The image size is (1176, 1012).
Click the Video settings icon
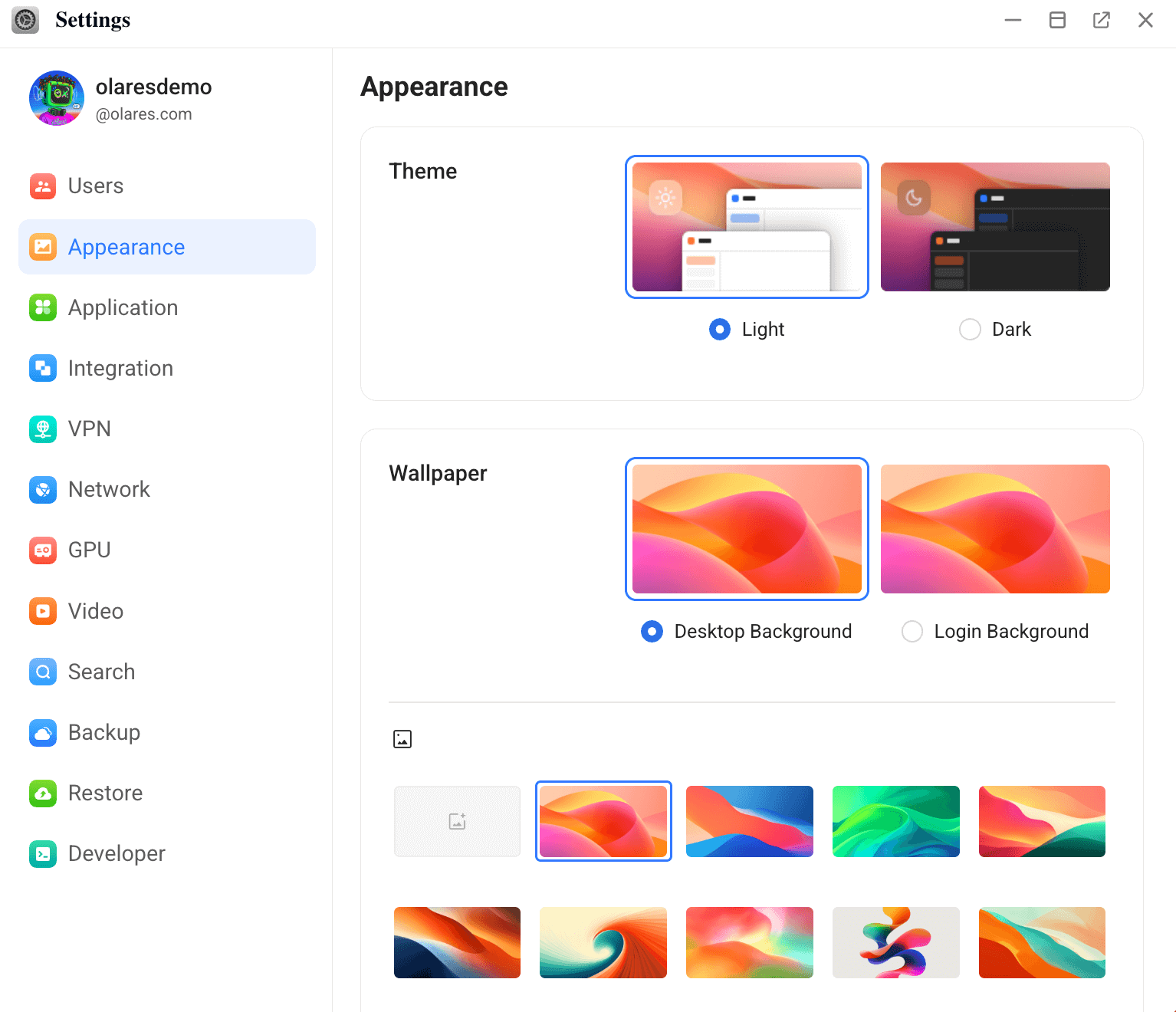coord(43,611)
